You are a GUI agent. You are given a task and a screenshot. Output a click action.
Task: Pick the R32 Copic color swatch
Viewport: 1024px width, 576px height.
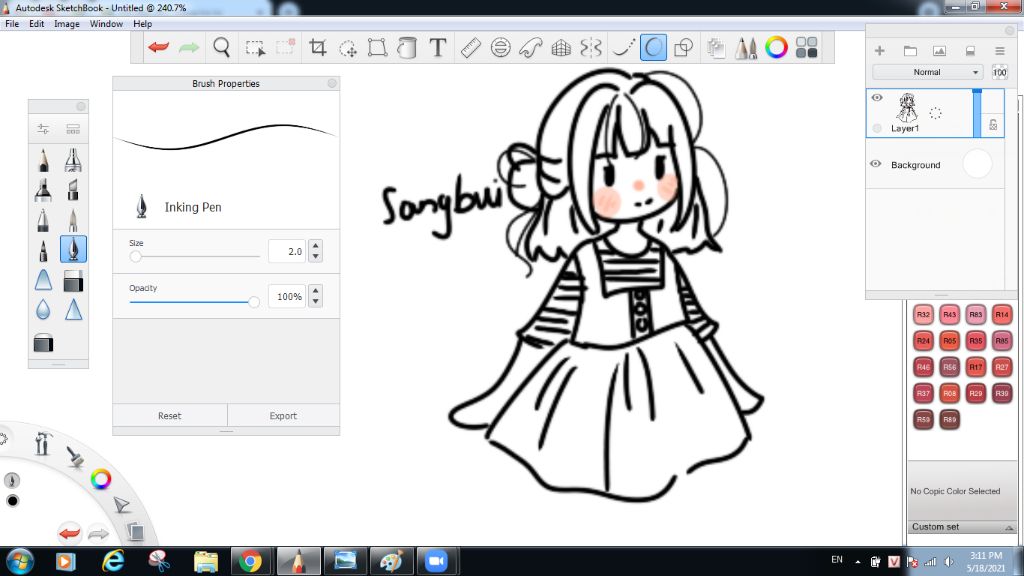[923, 315]
